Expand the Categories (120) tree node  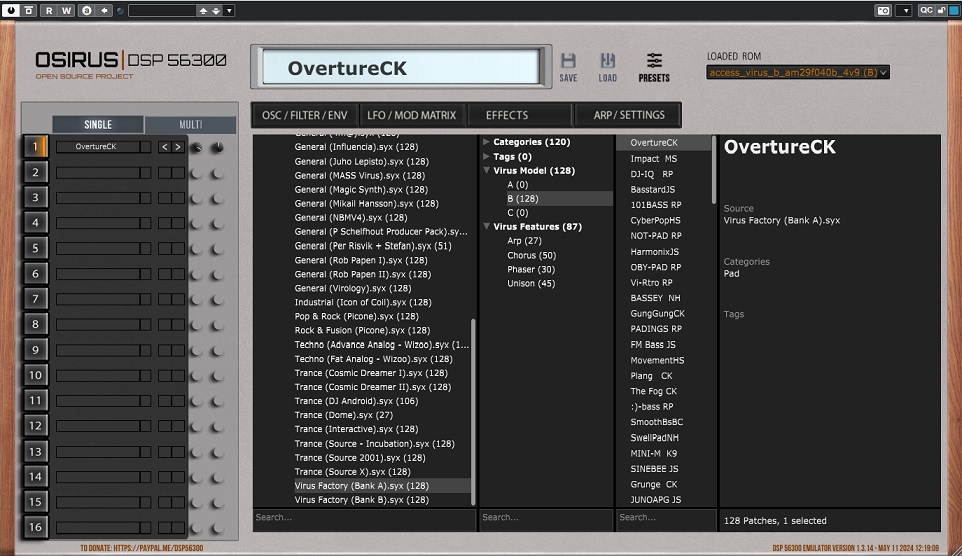coord(486,142)
